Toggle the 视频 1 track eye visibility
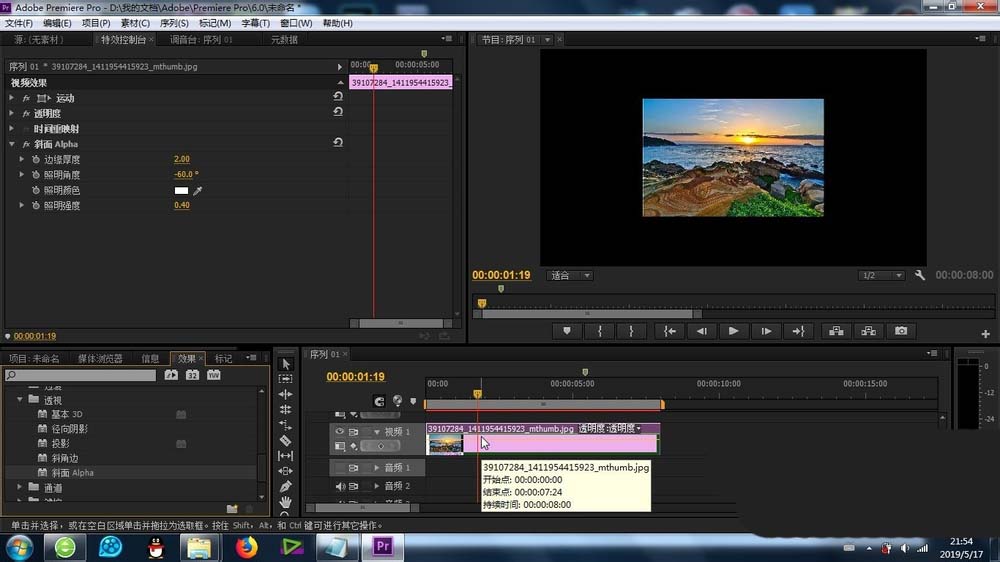This screenshot has width=1000, height=562. coord(340,432)
